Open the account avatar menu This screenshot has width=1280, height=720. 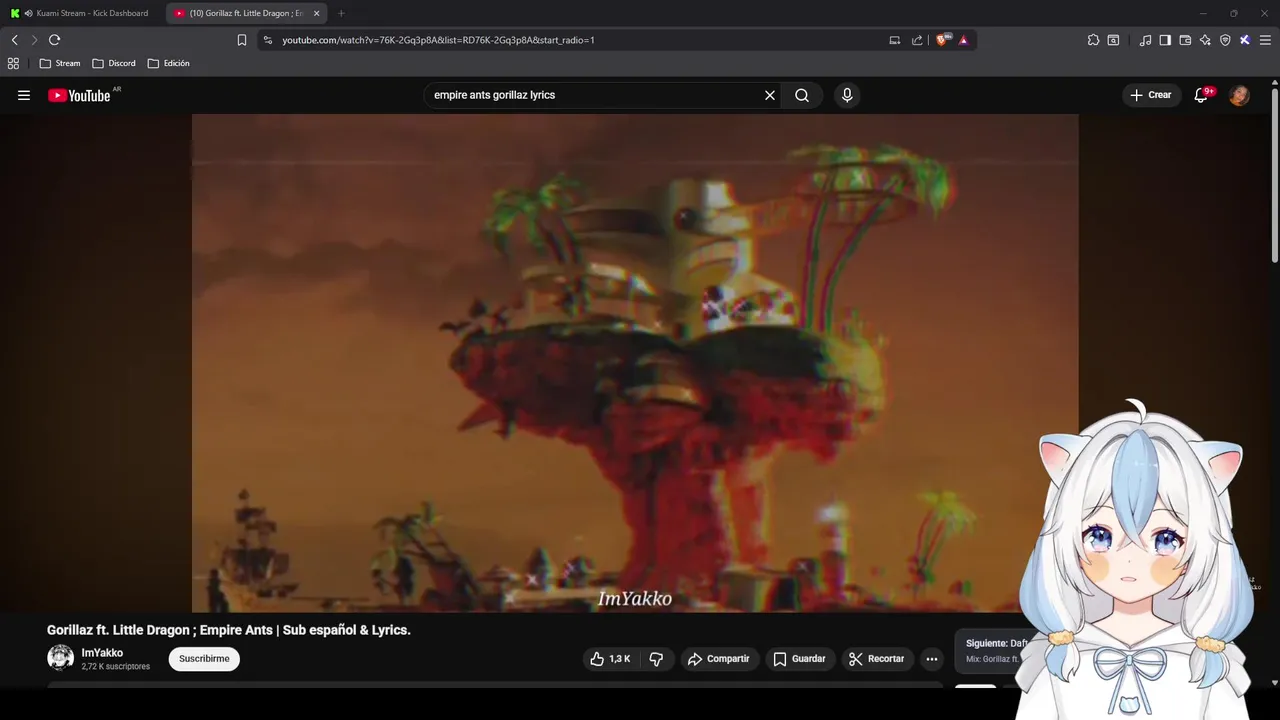click(1239, 95)
